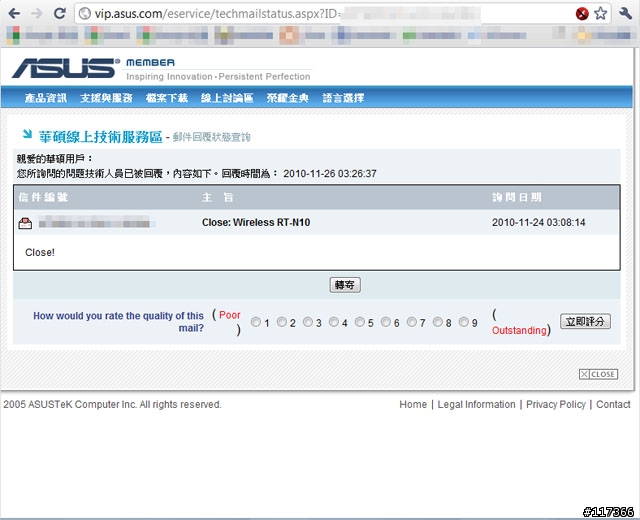
Task: Select rating 1 radio button
Action: 256,322
